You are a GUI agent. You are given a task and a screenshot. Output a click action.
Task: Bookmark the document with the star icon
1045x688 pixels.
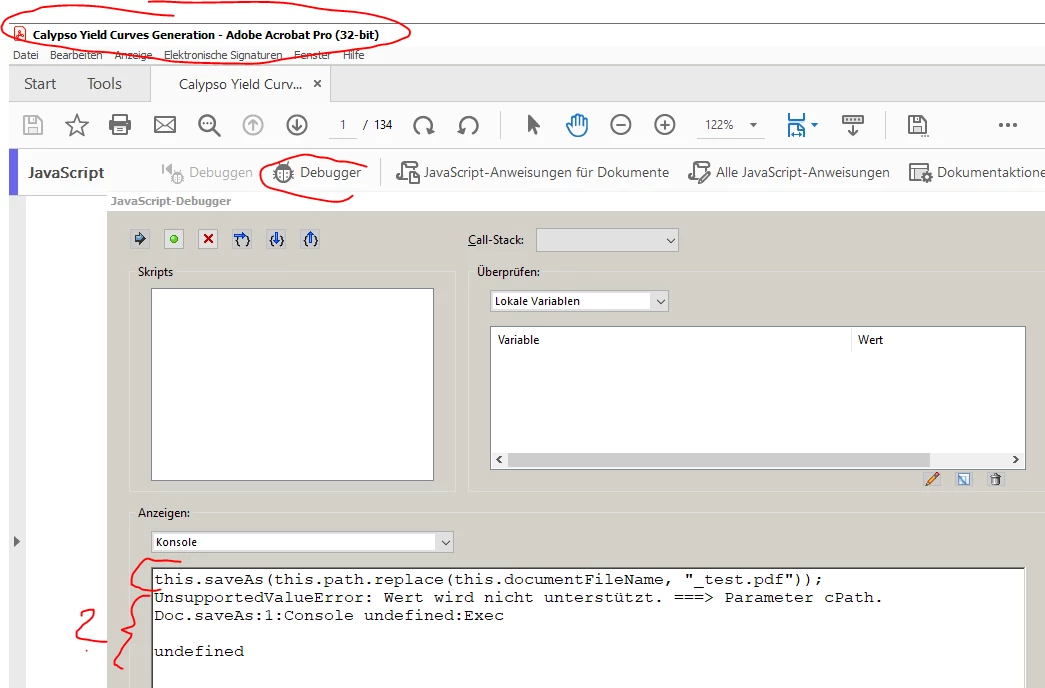tap(77, 125)
